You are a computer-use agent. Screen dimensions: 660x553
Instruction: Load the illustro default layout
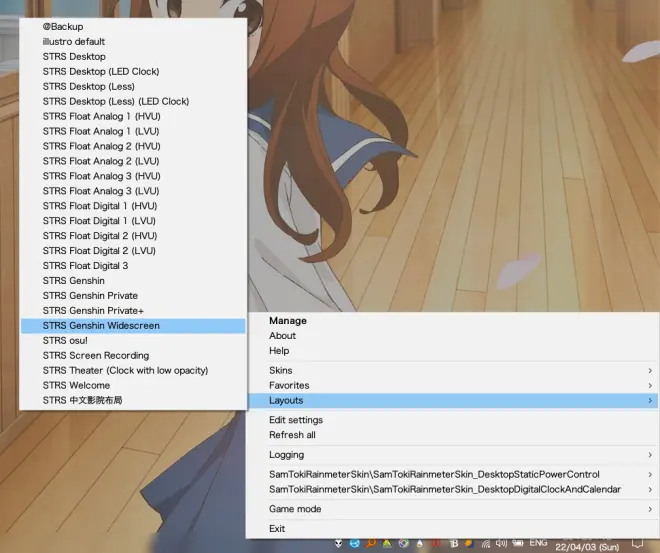(133, 42)
